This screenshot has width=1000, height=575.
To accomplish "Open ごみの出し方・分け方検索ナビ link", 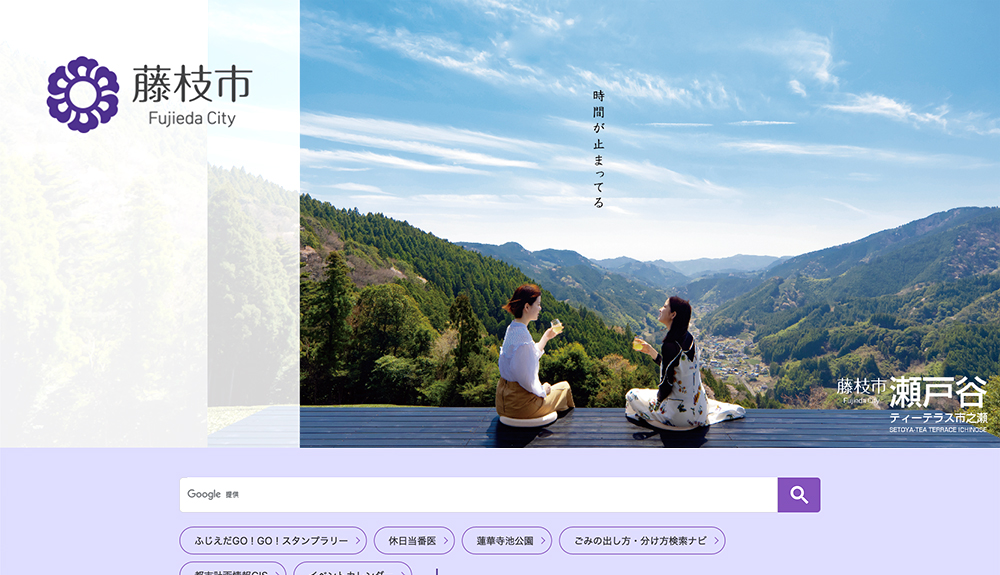I will point(636,541).
